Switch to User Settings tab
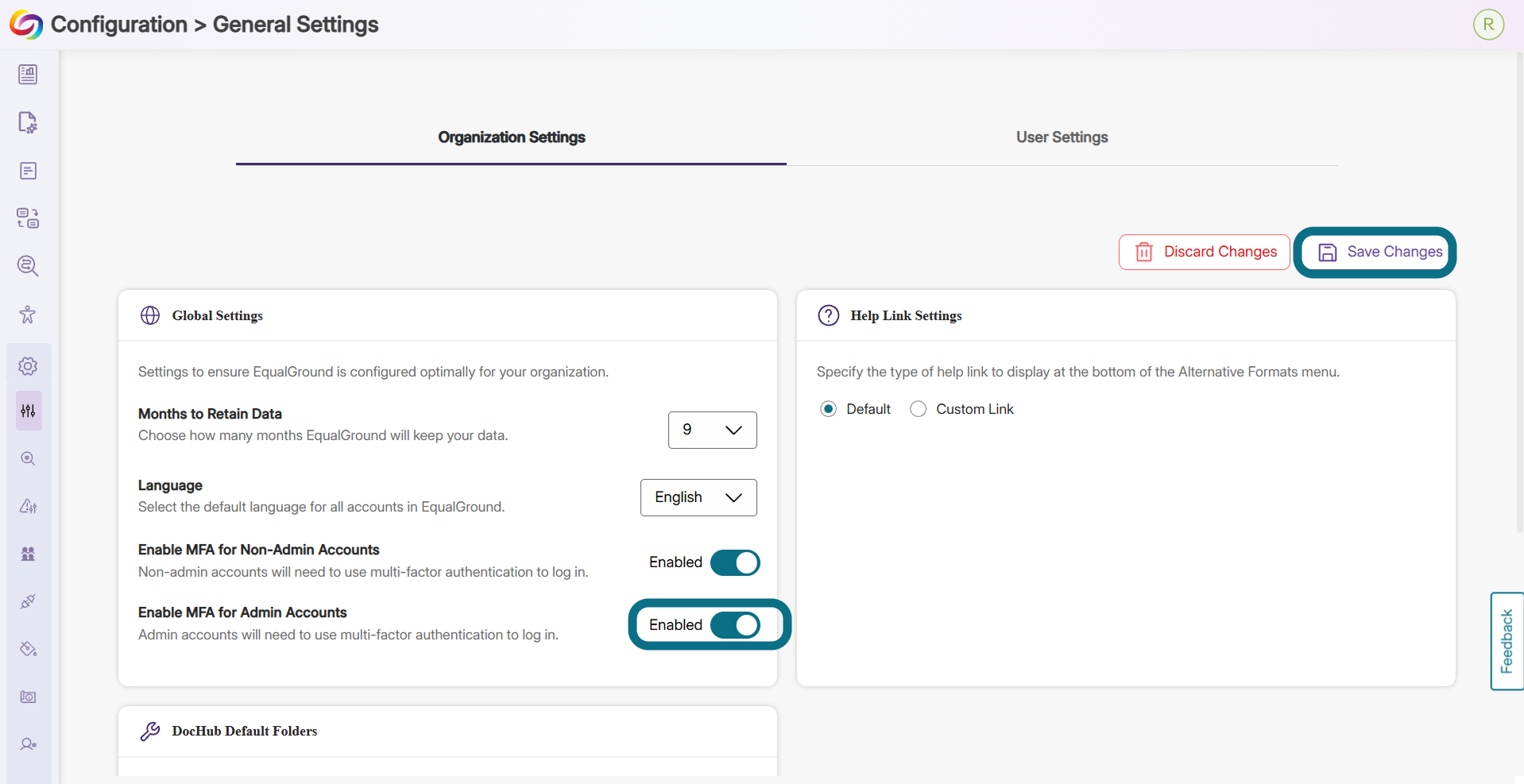The height and width of the screenshot is (784, 1524). pyautogui.click(x=1062, y=137)
